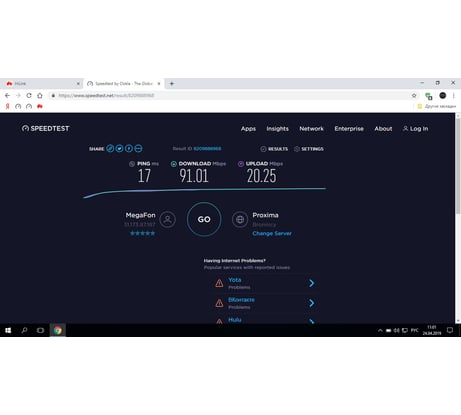Start test with the GO button
This screenshot has width=461, height=415.
[x=204, y=219]
